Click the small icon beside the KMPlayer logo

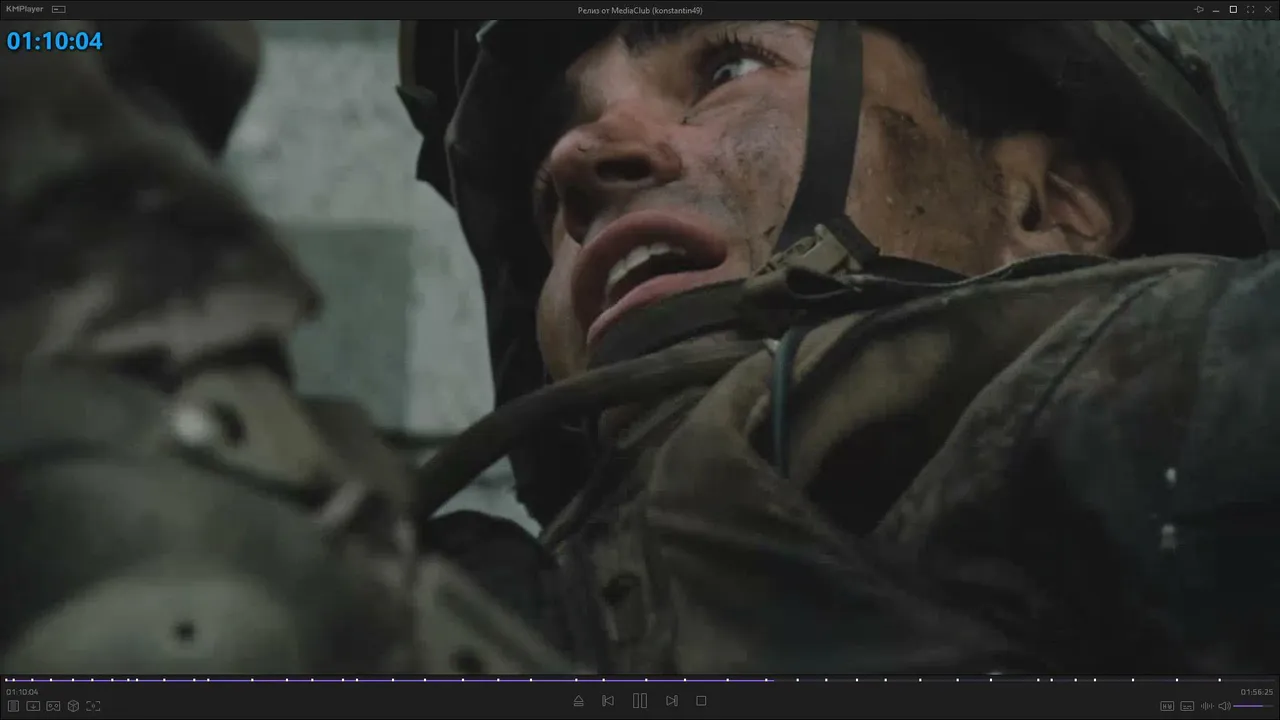click(59, 9)
